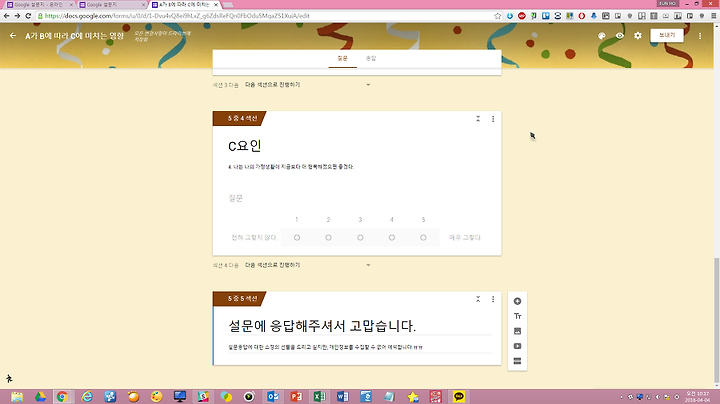Edit the final section description text
720x404 pixels.
tap(325, 347)
